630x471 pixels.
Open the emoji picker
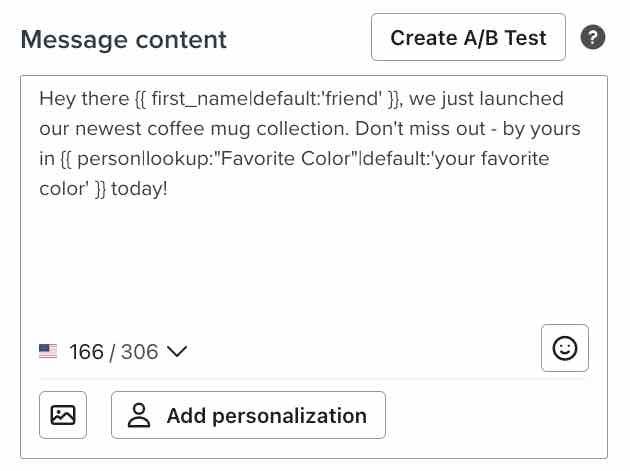pos(565,348)
